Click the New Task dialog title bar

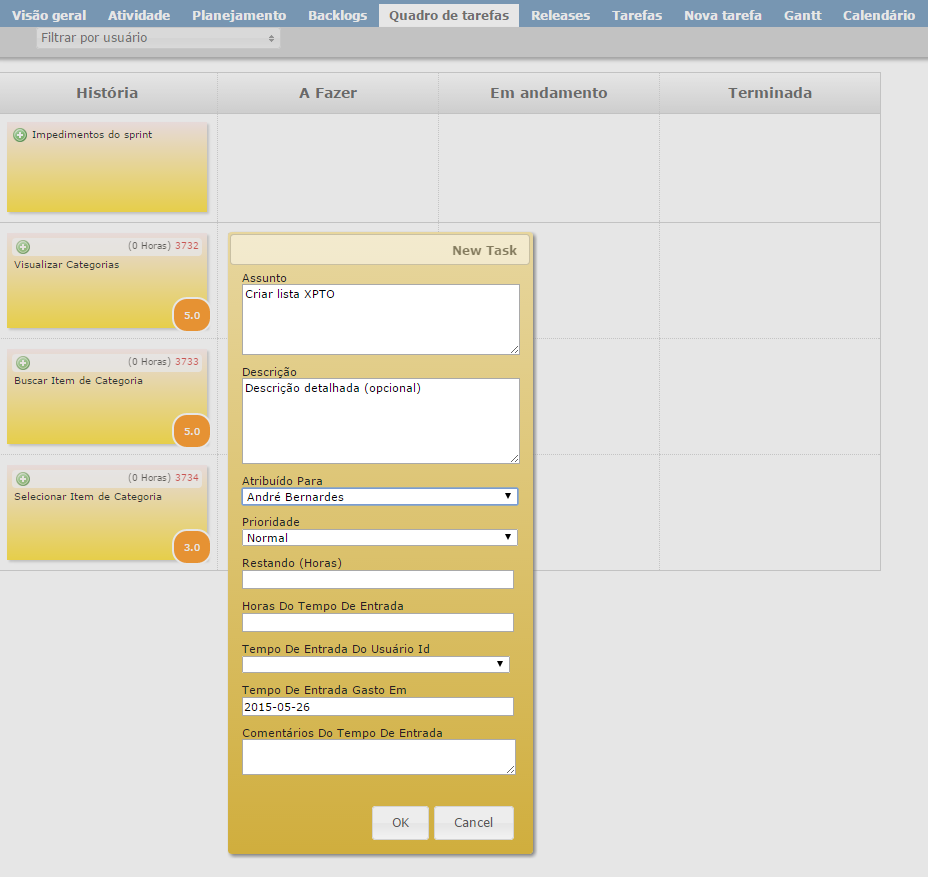[379, 250]
